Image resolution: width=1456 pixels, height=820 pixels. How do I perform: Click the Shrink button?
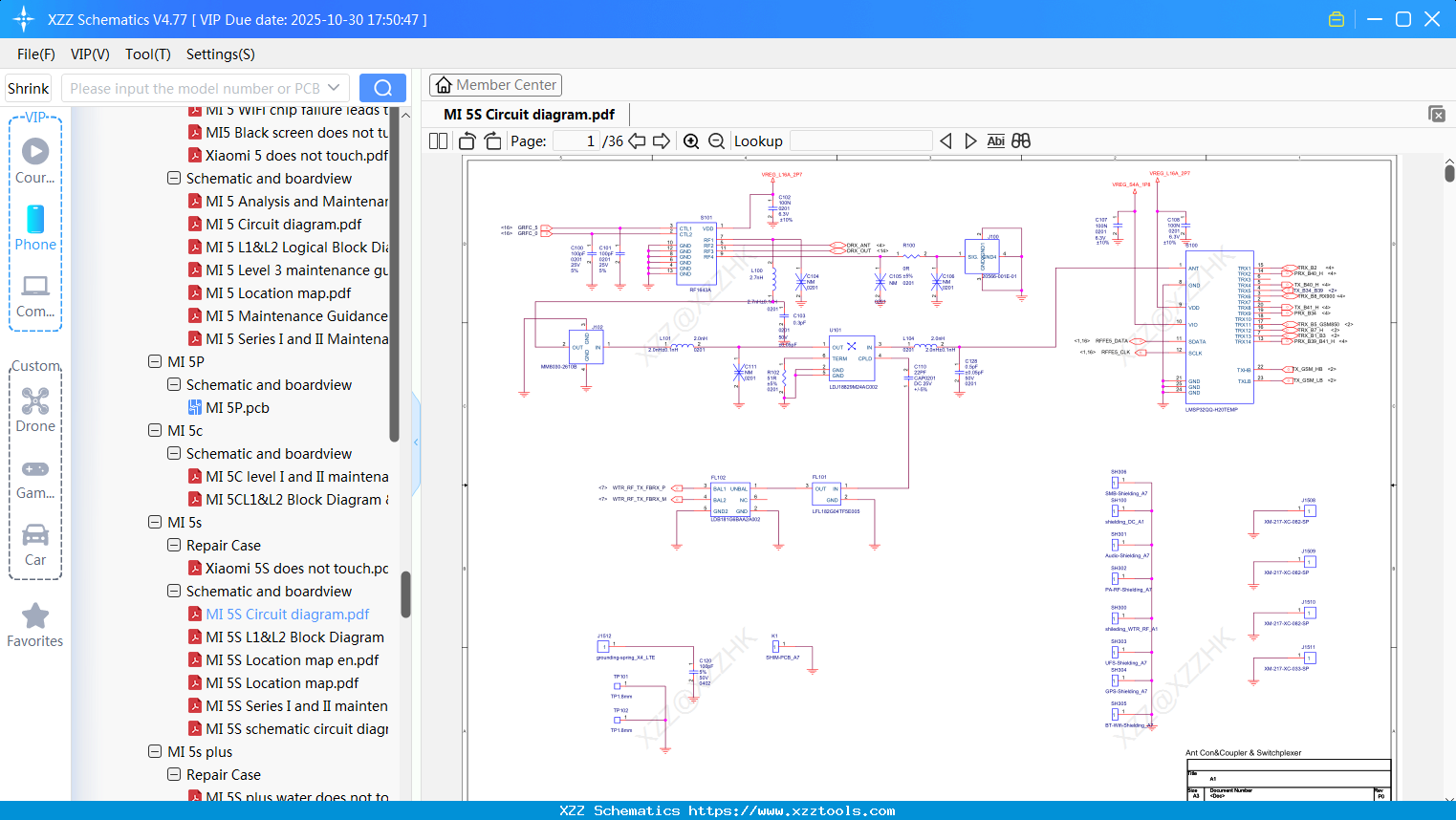(x=28, y=87)
